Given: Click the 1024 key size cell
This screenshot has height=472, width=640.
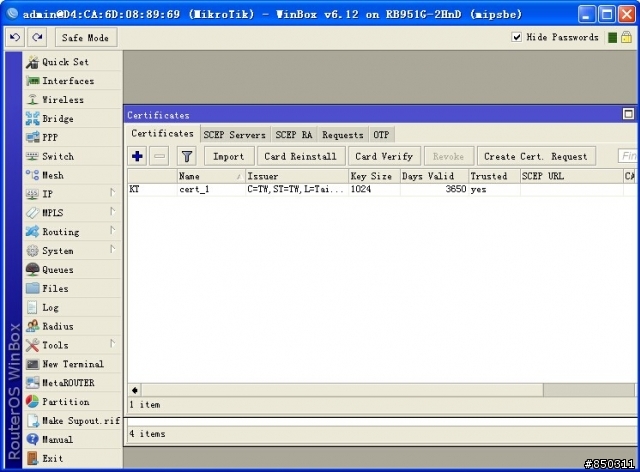Looking at the screenshot, I should tap(374, 189).
